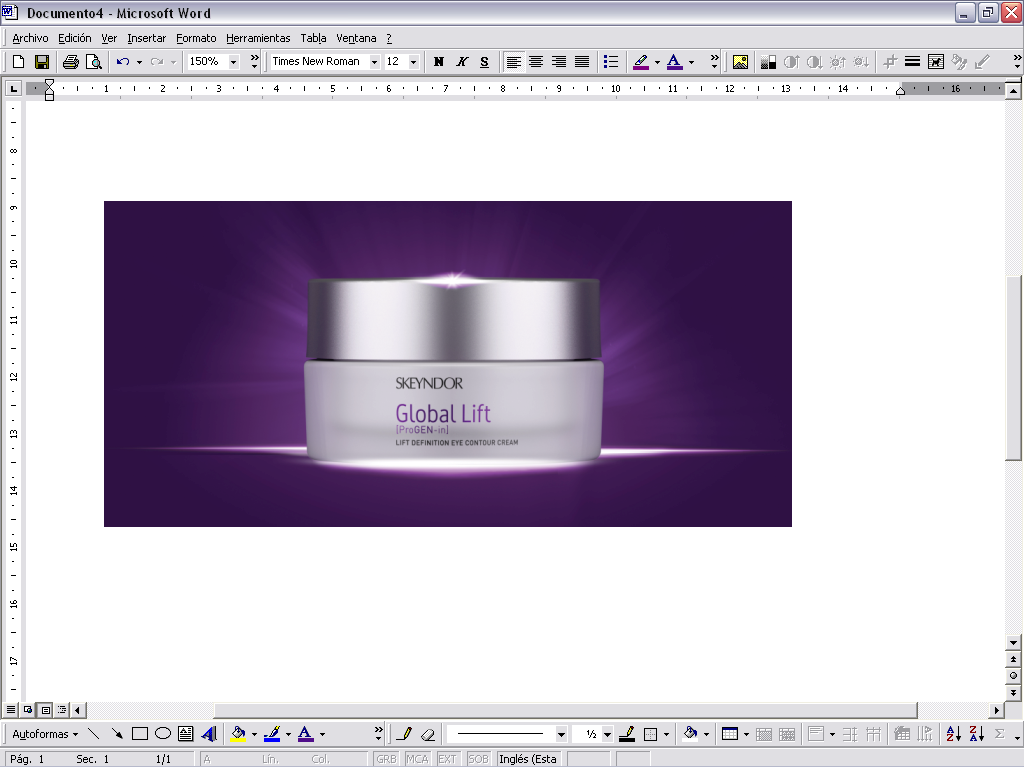Image resolution: width=1024 pixels, height=768 pixels.
Task: Open the Herramientas menu
Action: [258, 38]
